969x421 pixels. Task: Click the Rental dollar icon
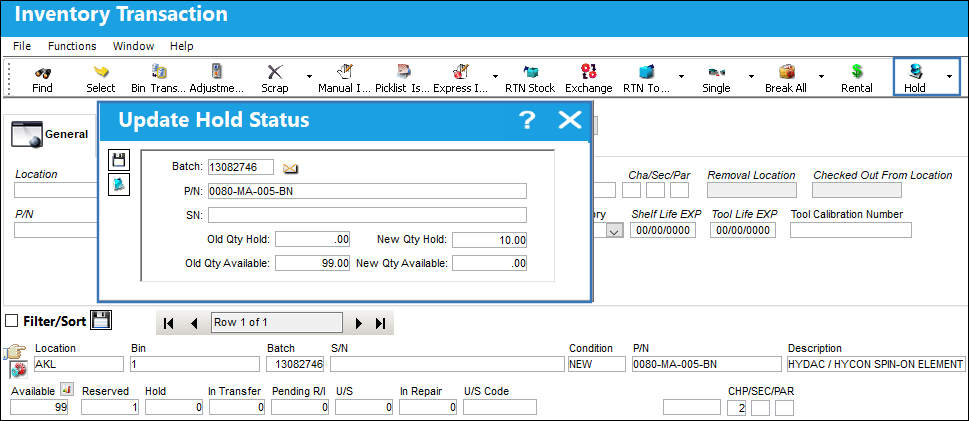coord(857,72)
